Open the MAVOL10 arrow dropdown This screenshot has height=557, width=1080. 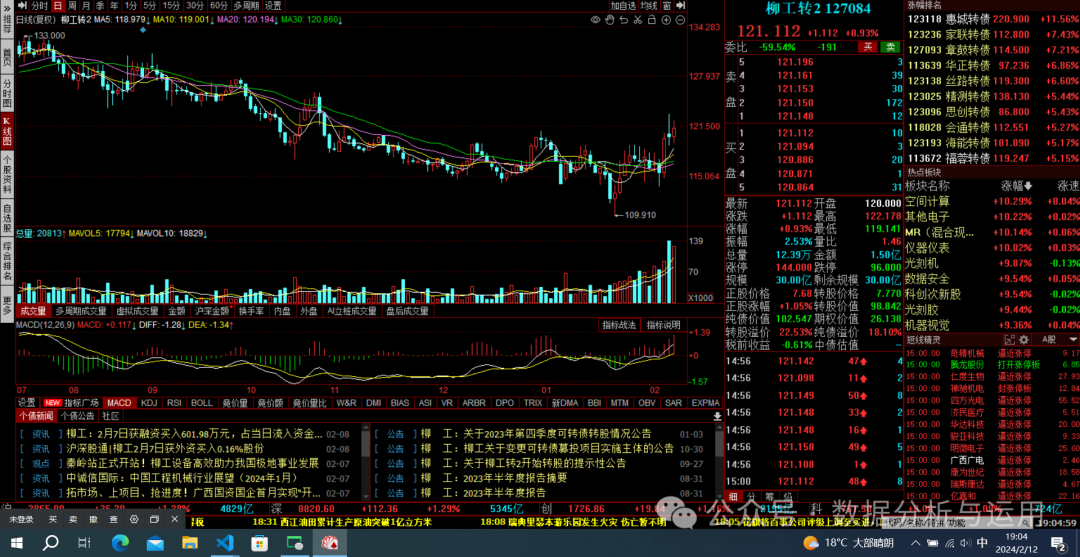pyautogui.click(x=205, y=233)
